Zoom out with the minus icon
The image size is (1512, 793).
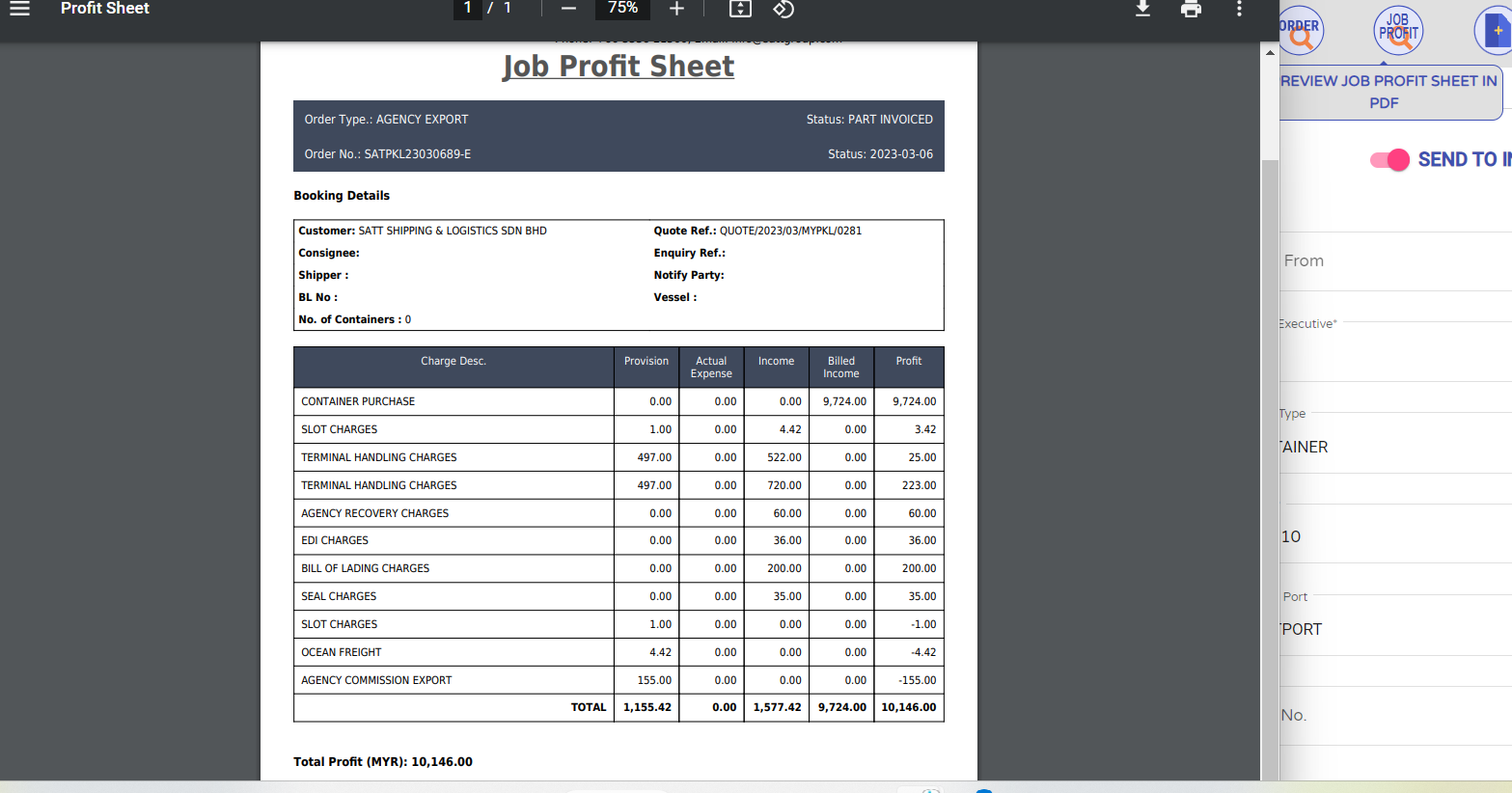(568, 9)
